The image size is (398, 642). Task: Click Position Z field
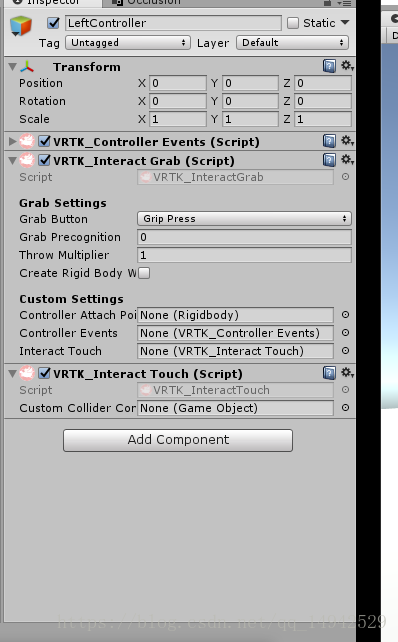pos(323,83)
